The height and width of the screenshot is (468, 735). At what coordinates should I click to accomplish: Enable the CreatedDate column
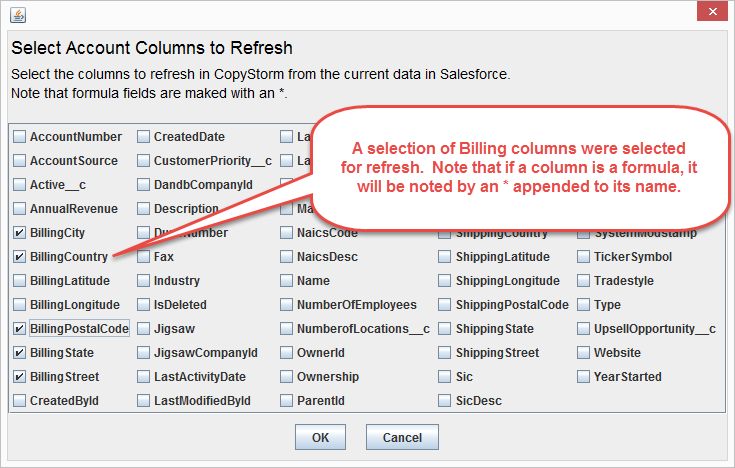coord(143,137)
